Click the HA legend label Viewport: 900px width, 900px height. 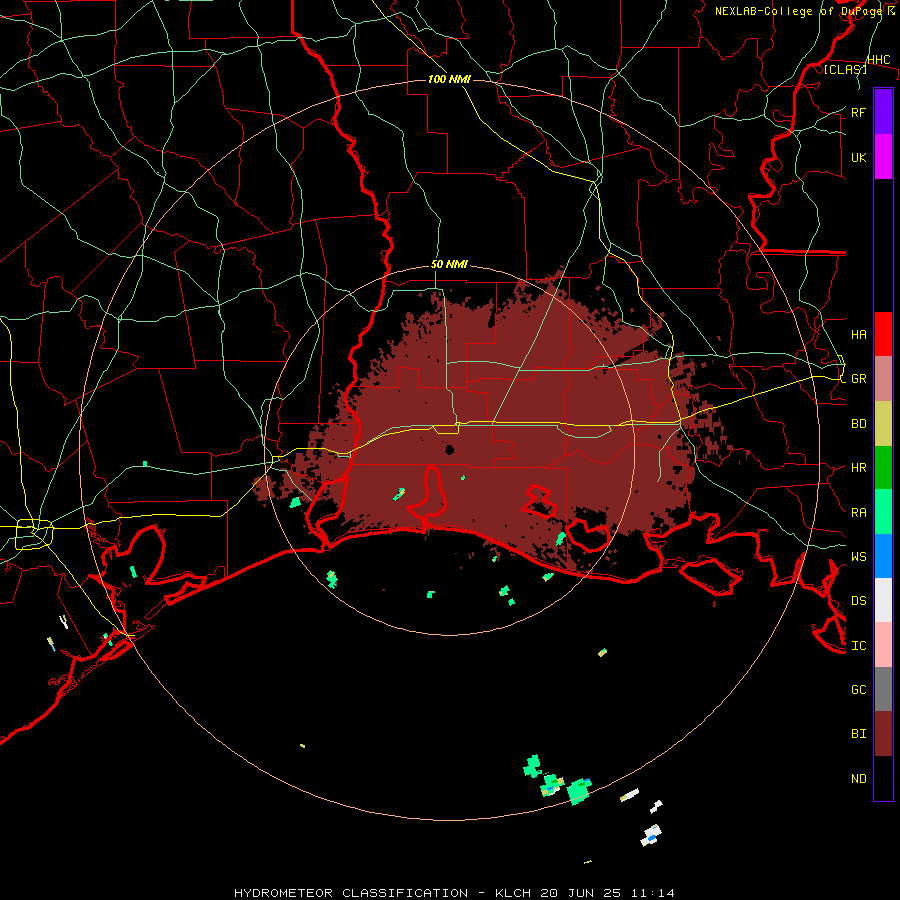click(x=859, y=334)
